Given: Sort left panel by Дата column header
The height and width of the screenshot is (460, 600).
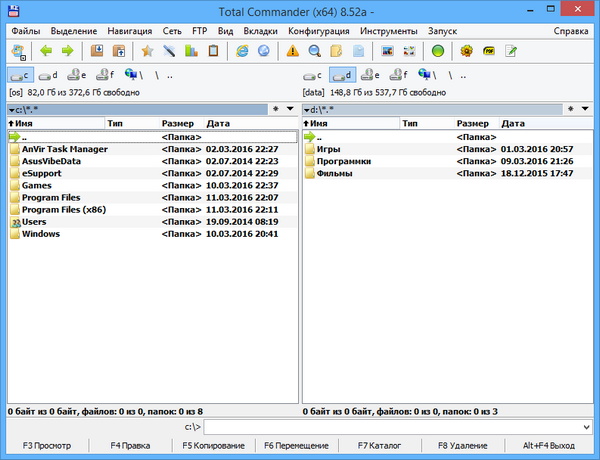Looking at the screenshot, I should click(x=218, y=123).
